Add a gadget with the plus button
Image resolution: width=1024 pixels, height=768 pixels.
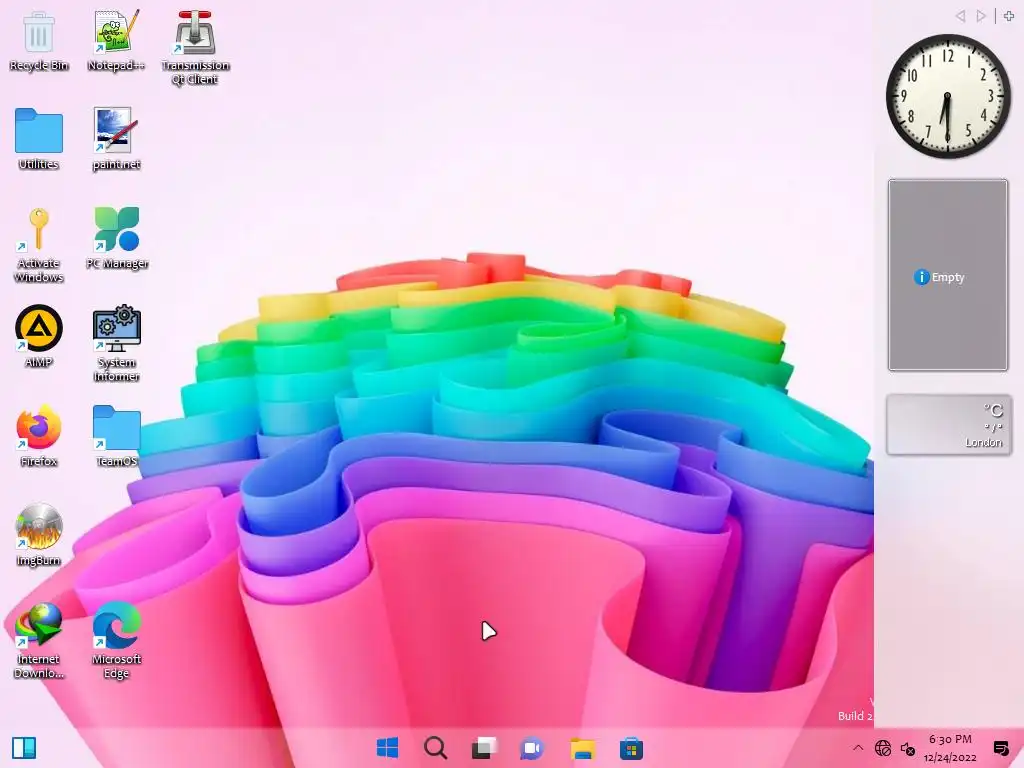tap(1009, 16)
